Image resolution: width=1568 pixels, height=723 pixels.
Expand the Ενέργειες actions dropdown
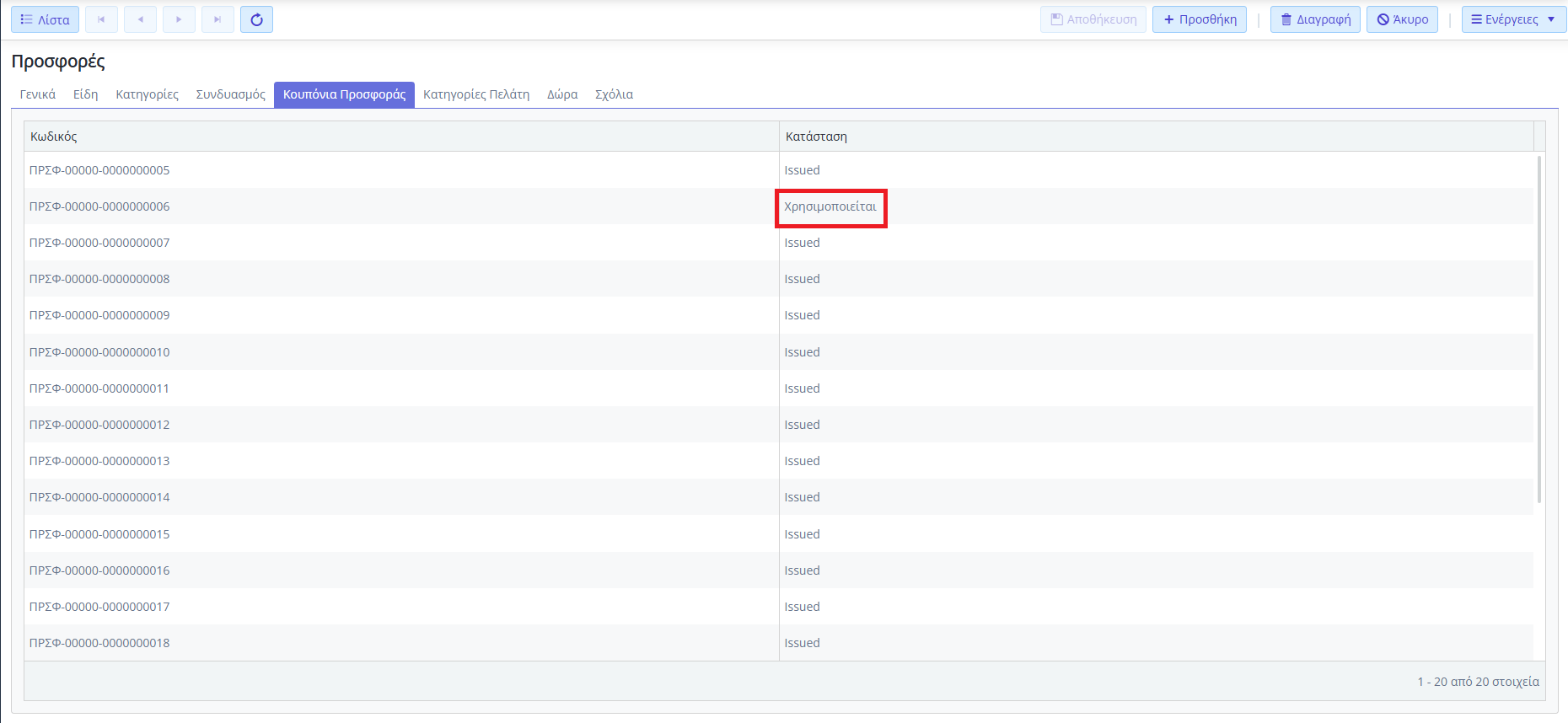(x=1512, y=19)
